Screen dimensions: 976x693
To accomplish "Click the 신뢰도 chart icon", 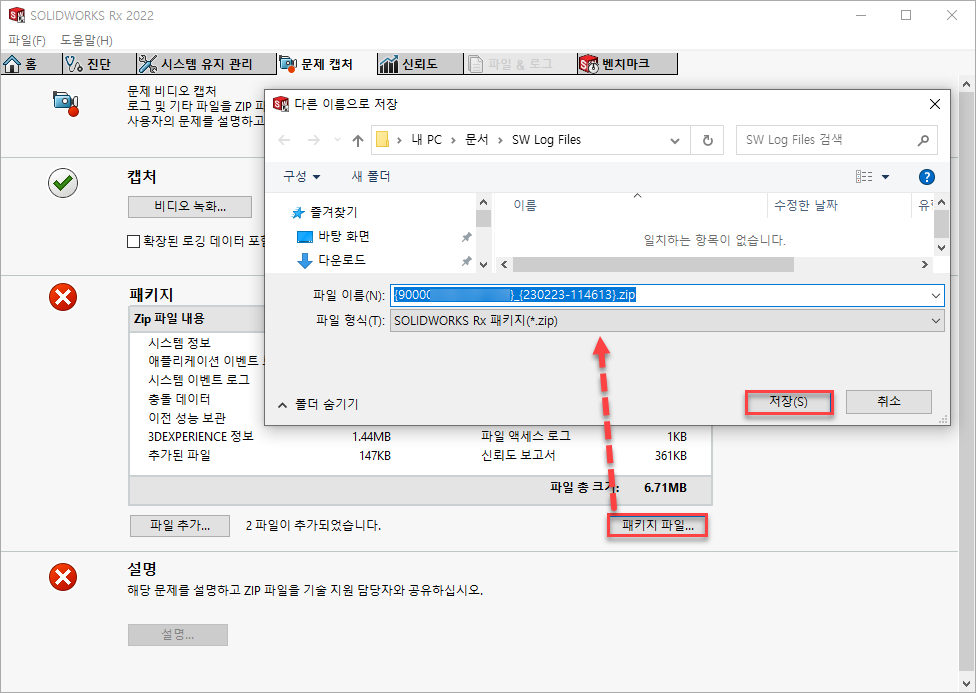I will coord(389,64).
